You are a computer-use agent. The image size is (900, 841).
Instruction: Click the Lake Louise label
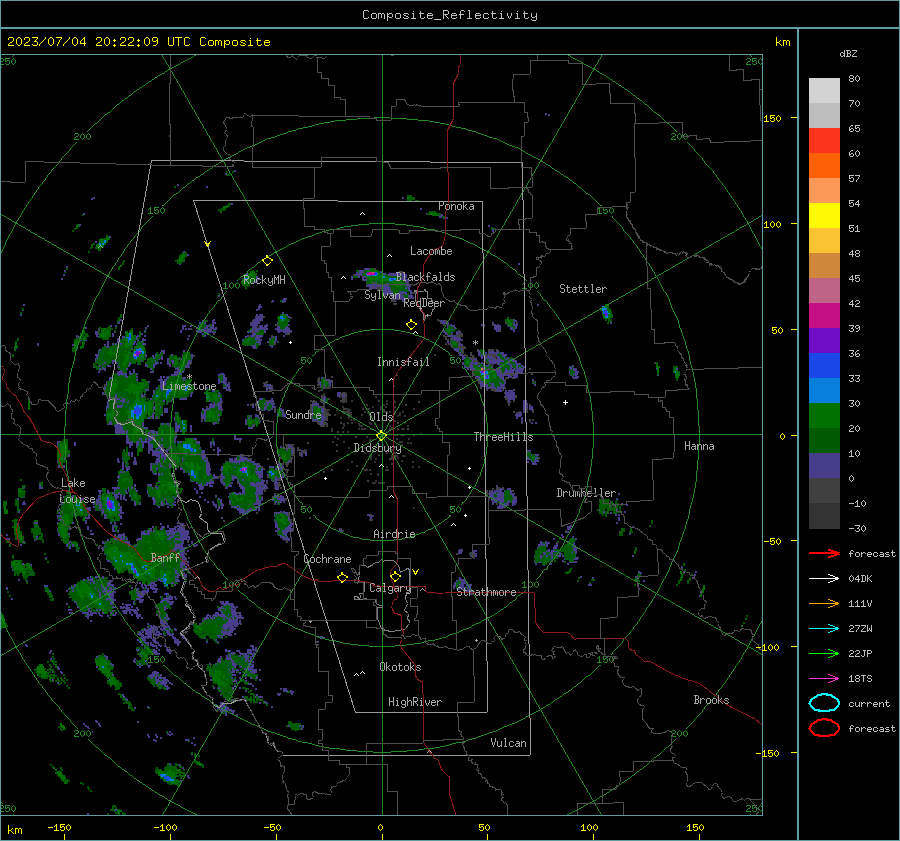77,491
